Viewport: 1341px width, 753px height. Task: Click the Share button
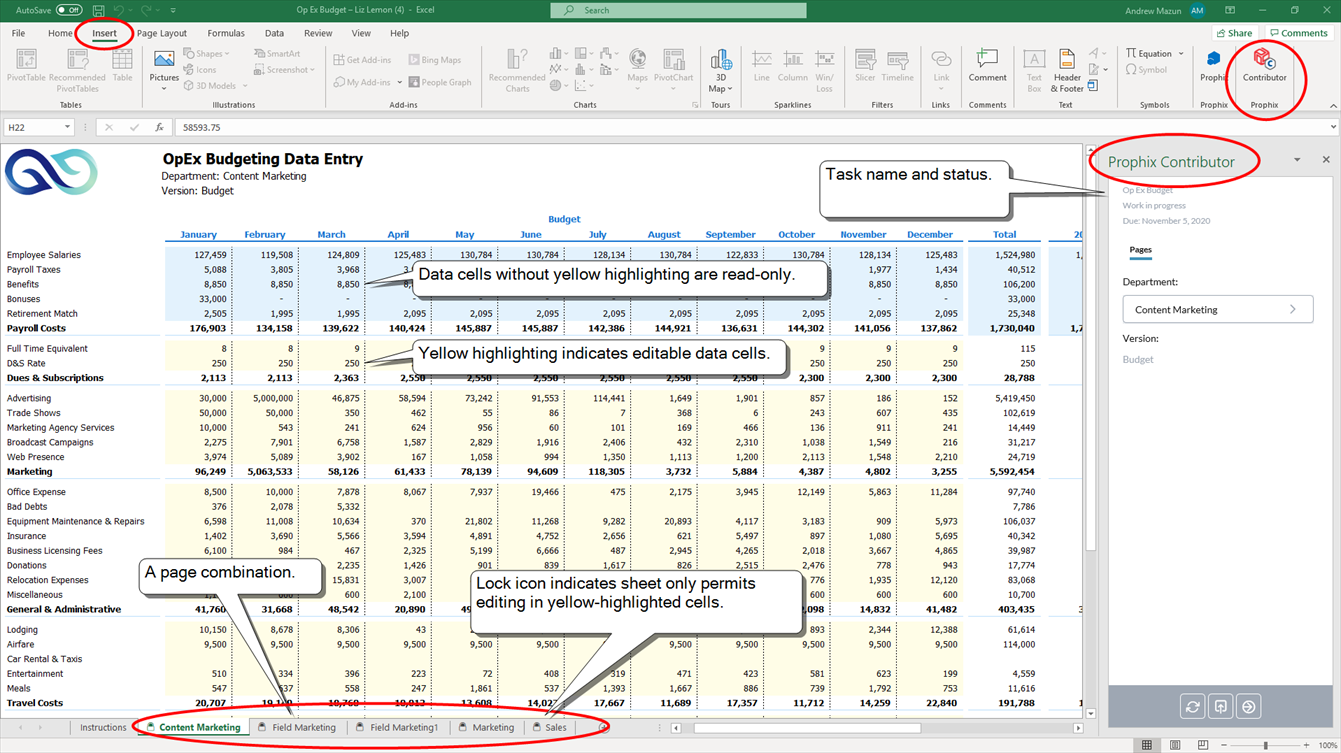tap(1234, 33)
